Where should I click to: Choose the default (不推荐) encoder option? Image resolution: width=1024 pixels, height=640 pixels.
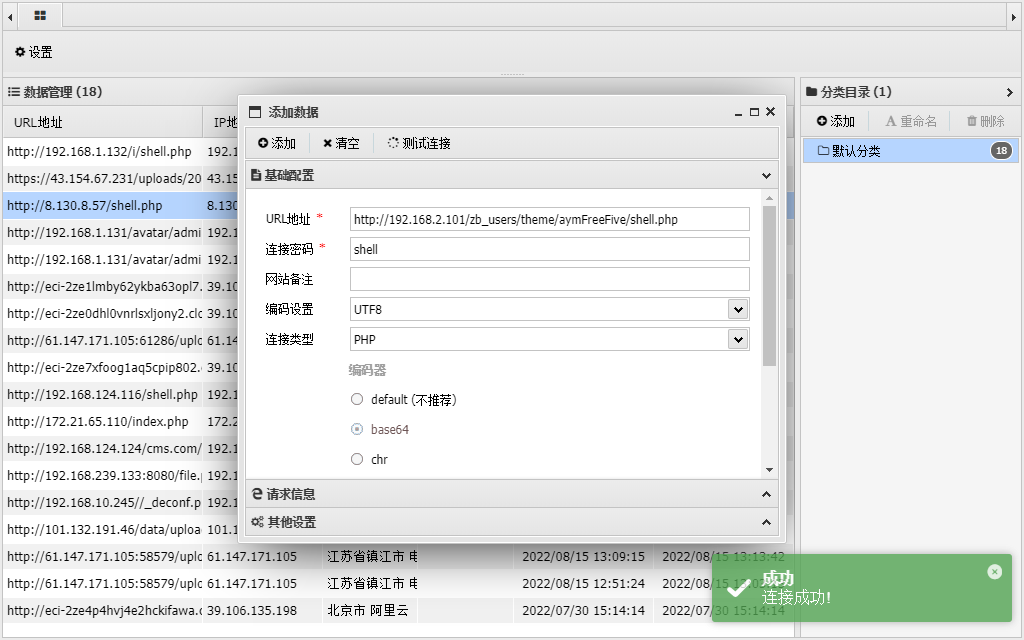click(x=357, y=398)
